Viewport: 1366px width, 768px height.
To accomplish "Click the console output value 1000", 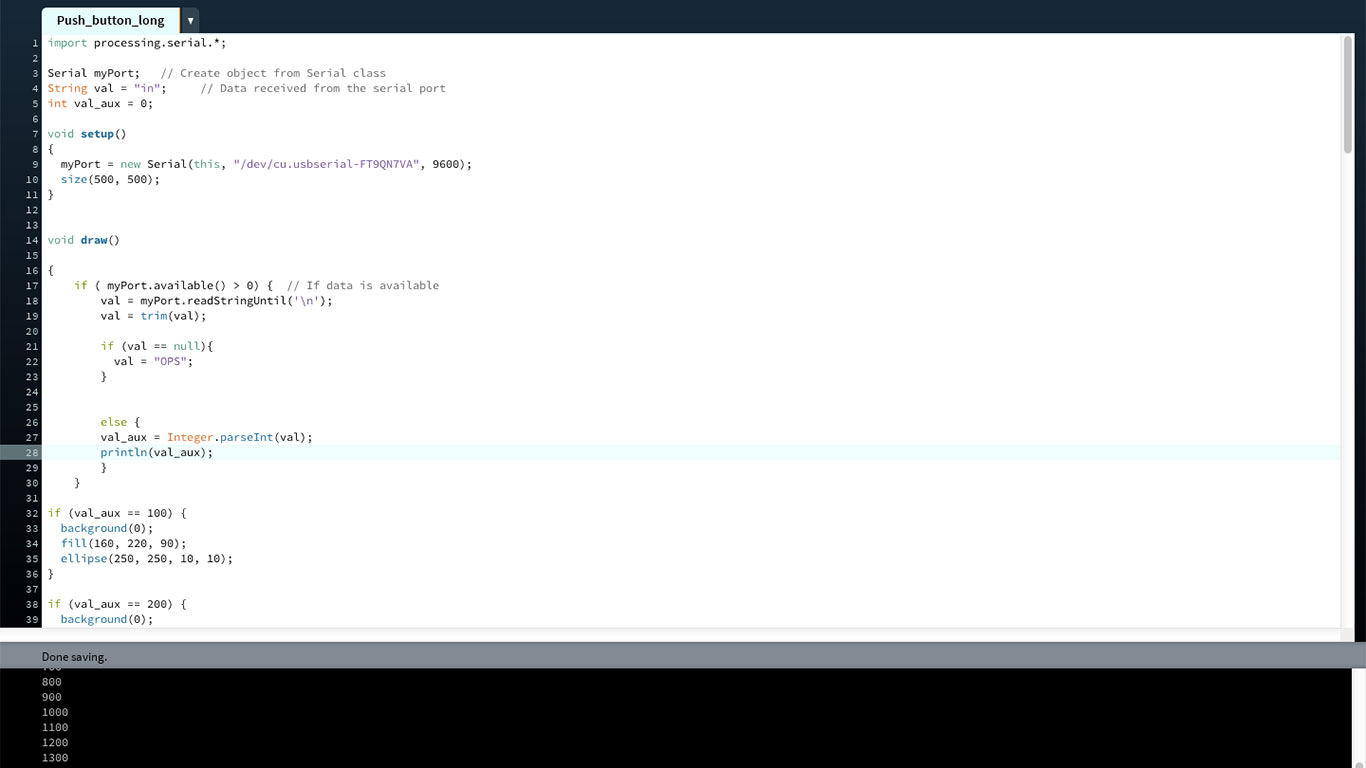I will (x=55, y=712).
